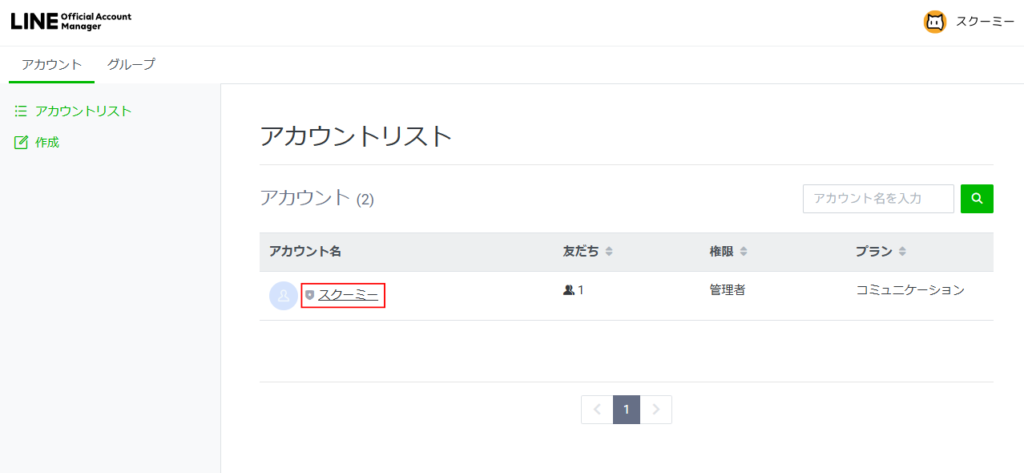
Task: Sort by 権限 column arrows
Action: pyautogui.click(x=743, y=252)
